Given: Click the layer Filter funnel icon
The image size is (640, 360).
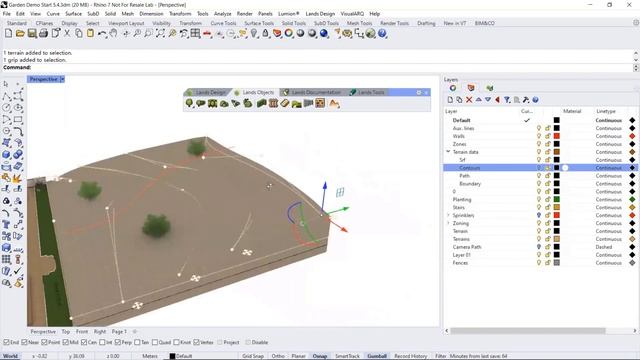Looking at the screenshot, I should [x=507, y=100].
